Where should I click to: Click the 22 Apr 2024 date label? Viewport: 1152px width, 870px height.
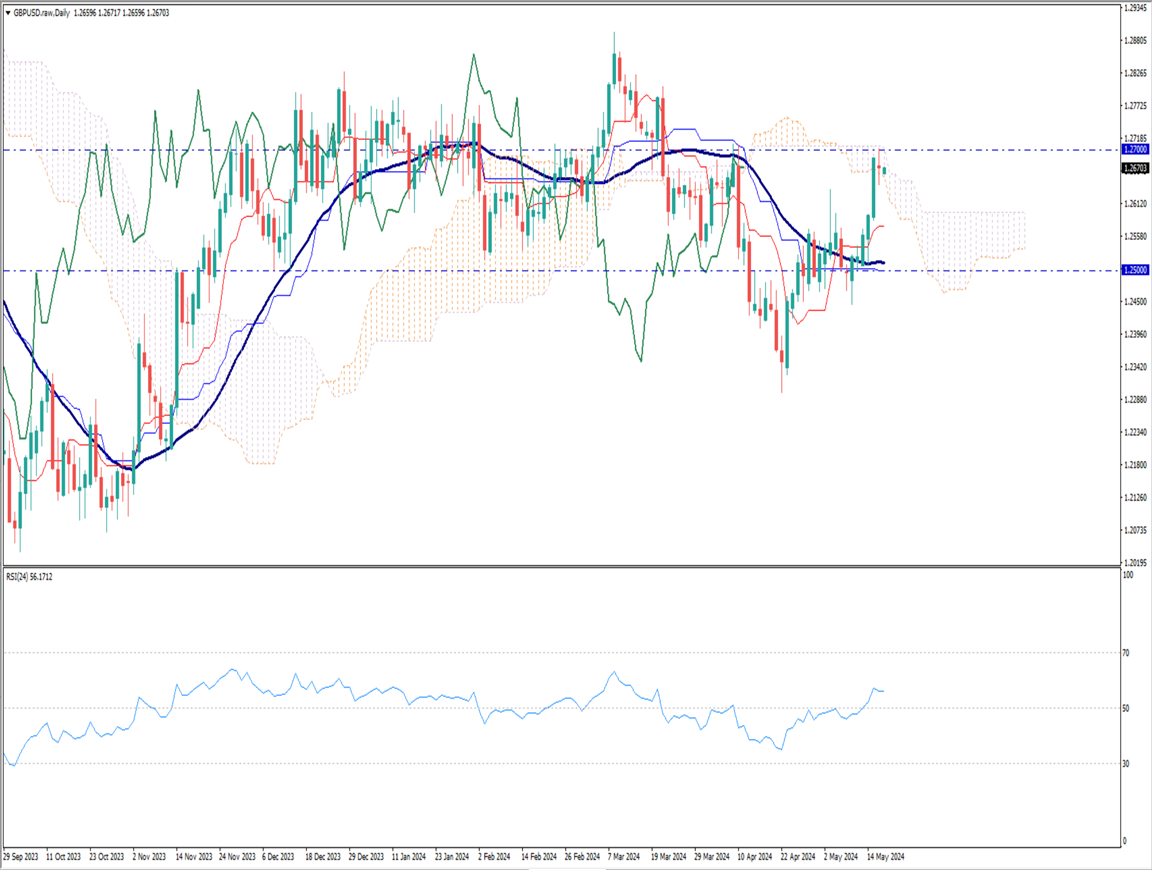(x=798, y=857)
